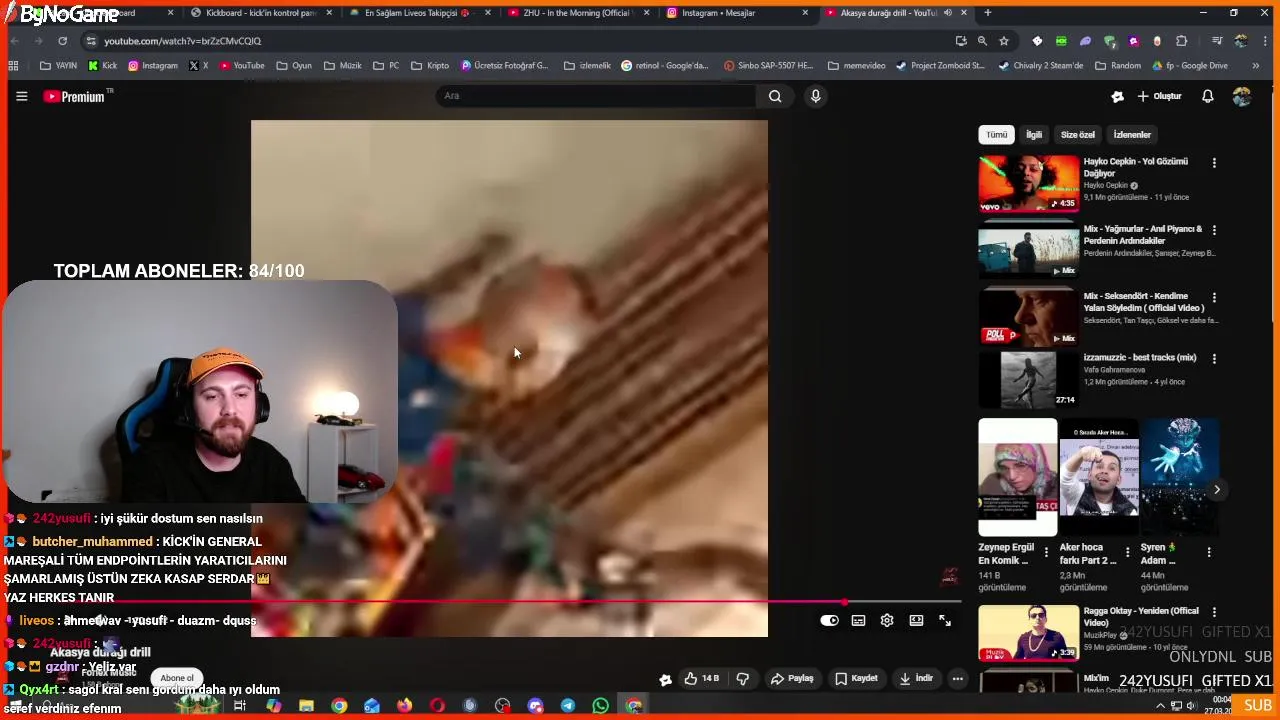1280x720 pixels.
Task: Open Opera from the taskbar
Action: tap(437, 706)
